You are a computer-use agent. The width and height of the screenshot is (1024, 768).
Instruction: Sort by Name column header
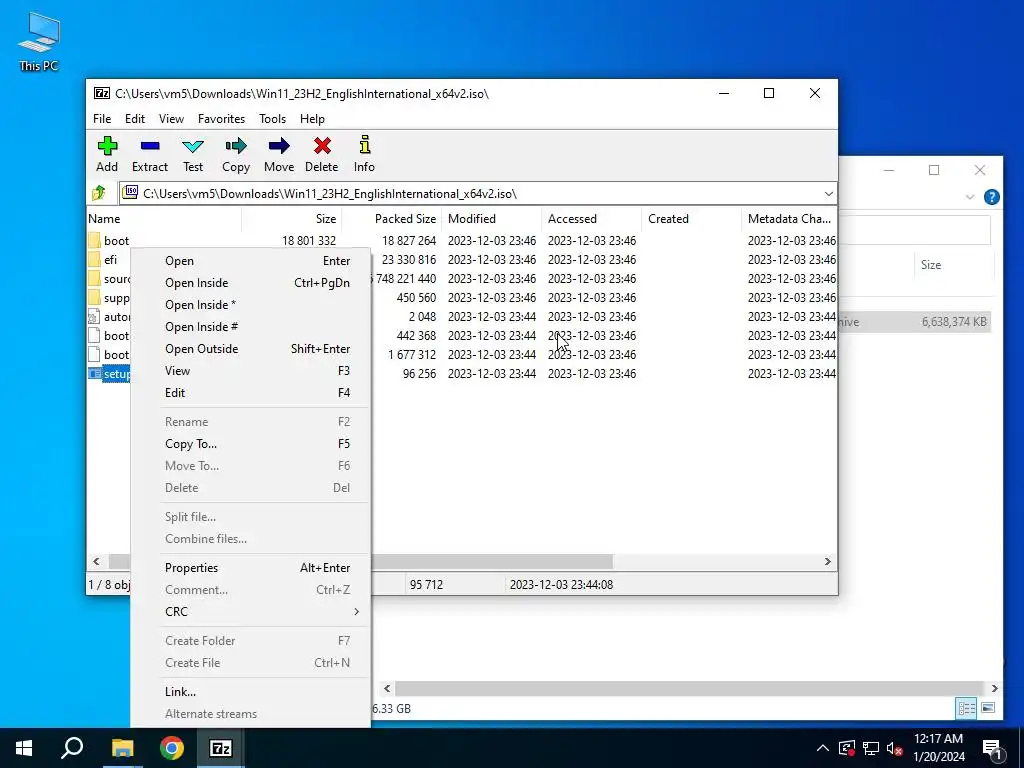pyautogui.click(x=163, y=219)
